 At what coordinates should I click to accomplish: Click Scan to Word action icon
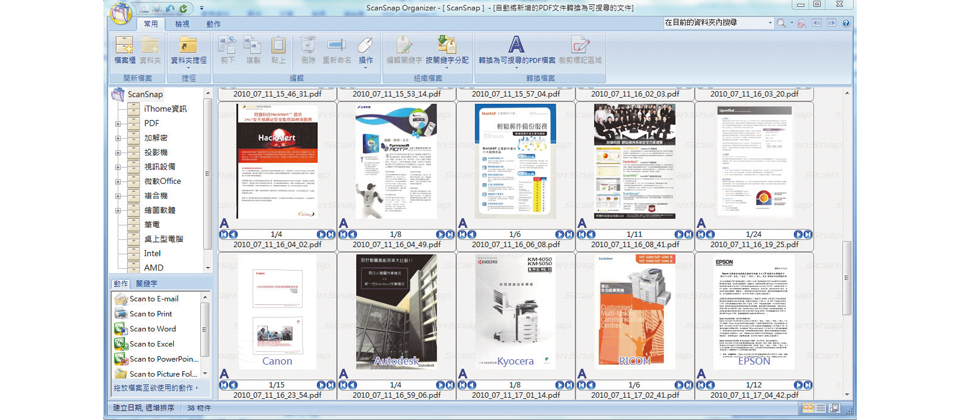(121, 329)
